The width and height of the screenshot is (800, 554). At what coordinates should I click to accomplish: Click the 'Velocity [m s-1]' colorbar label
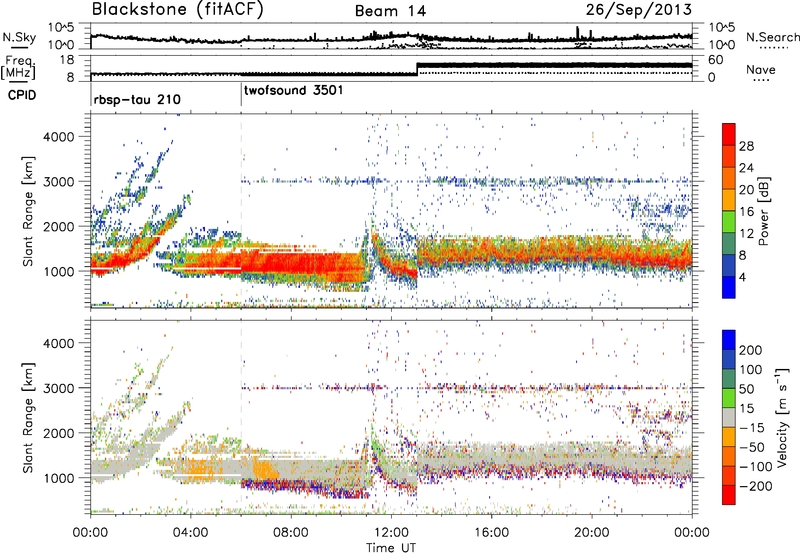tap(781, 417)
